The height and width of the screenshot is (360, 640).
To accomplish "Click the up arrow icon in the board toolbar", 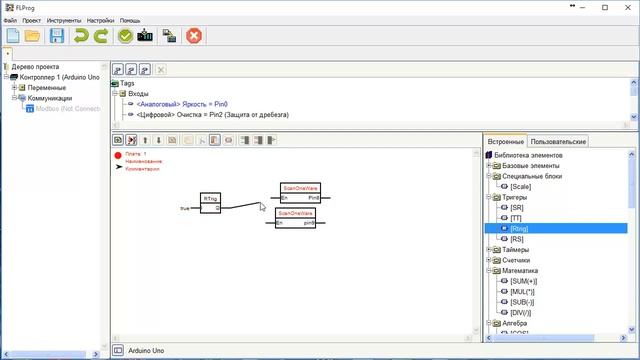I will [145, 140].
